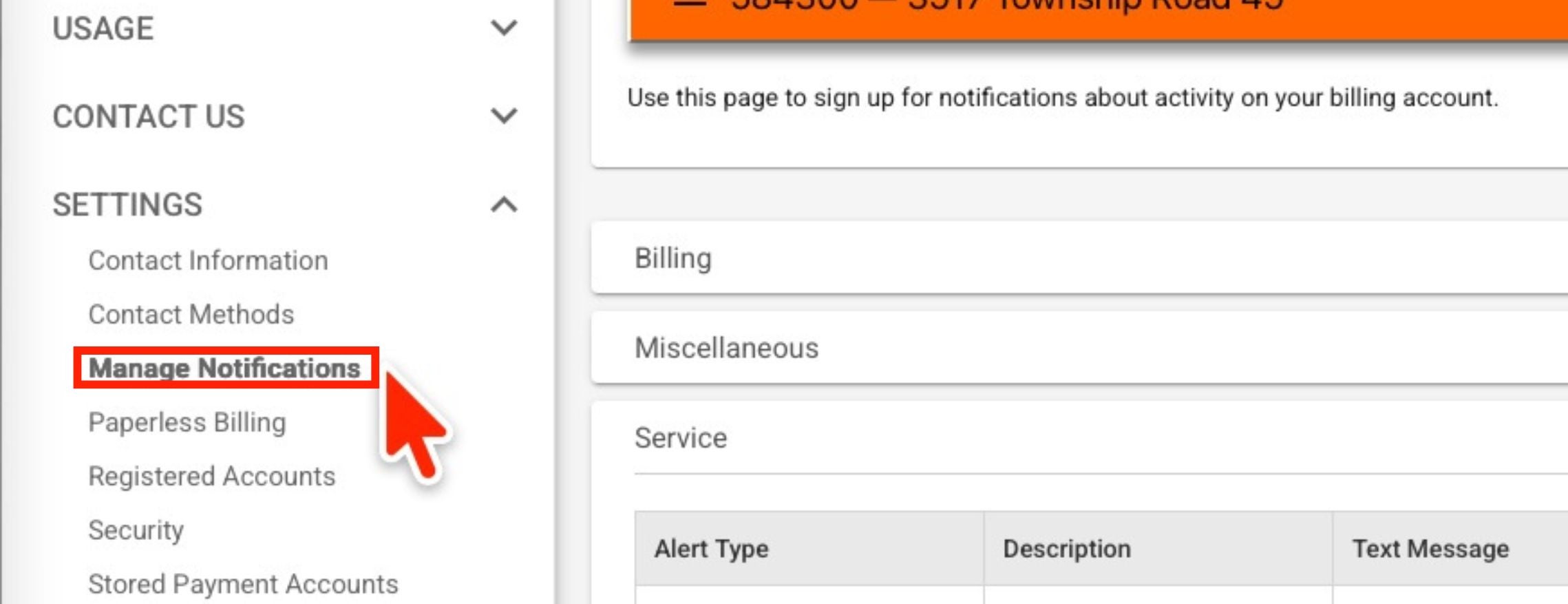The image size is (1568, 604).
Task: Open Stored Payment Accounts
Action: coord(243,584)
